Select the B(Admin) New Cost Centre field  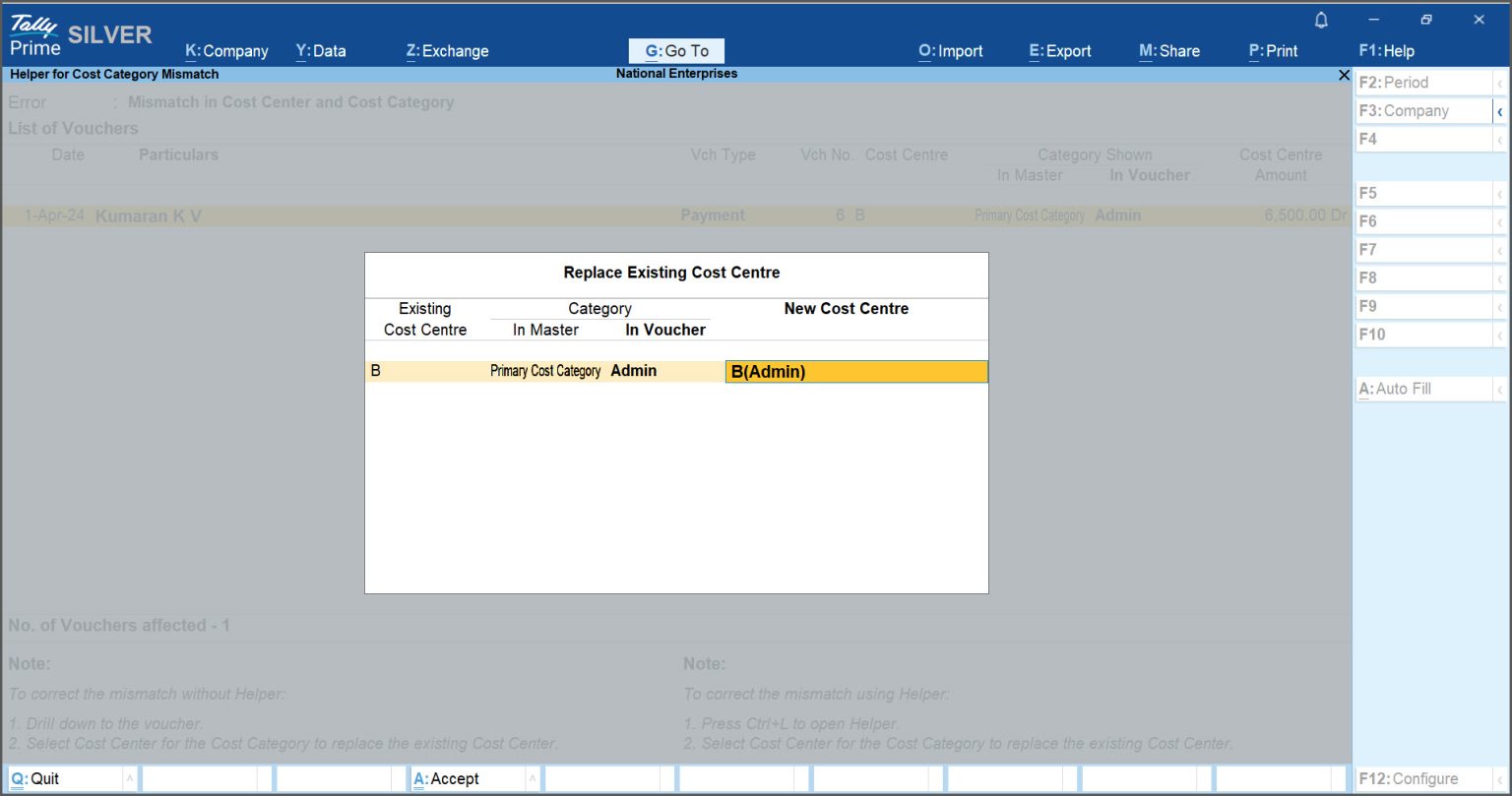coord(855,371)
